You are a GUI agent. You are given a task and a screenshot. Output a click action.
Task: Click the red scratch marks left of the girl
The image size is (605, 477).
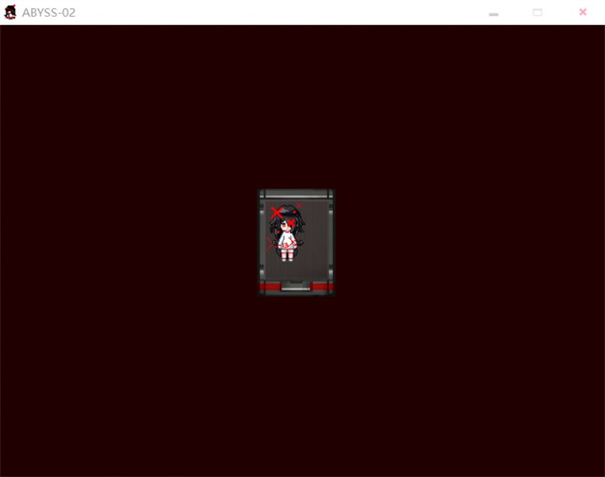(271, 243)
